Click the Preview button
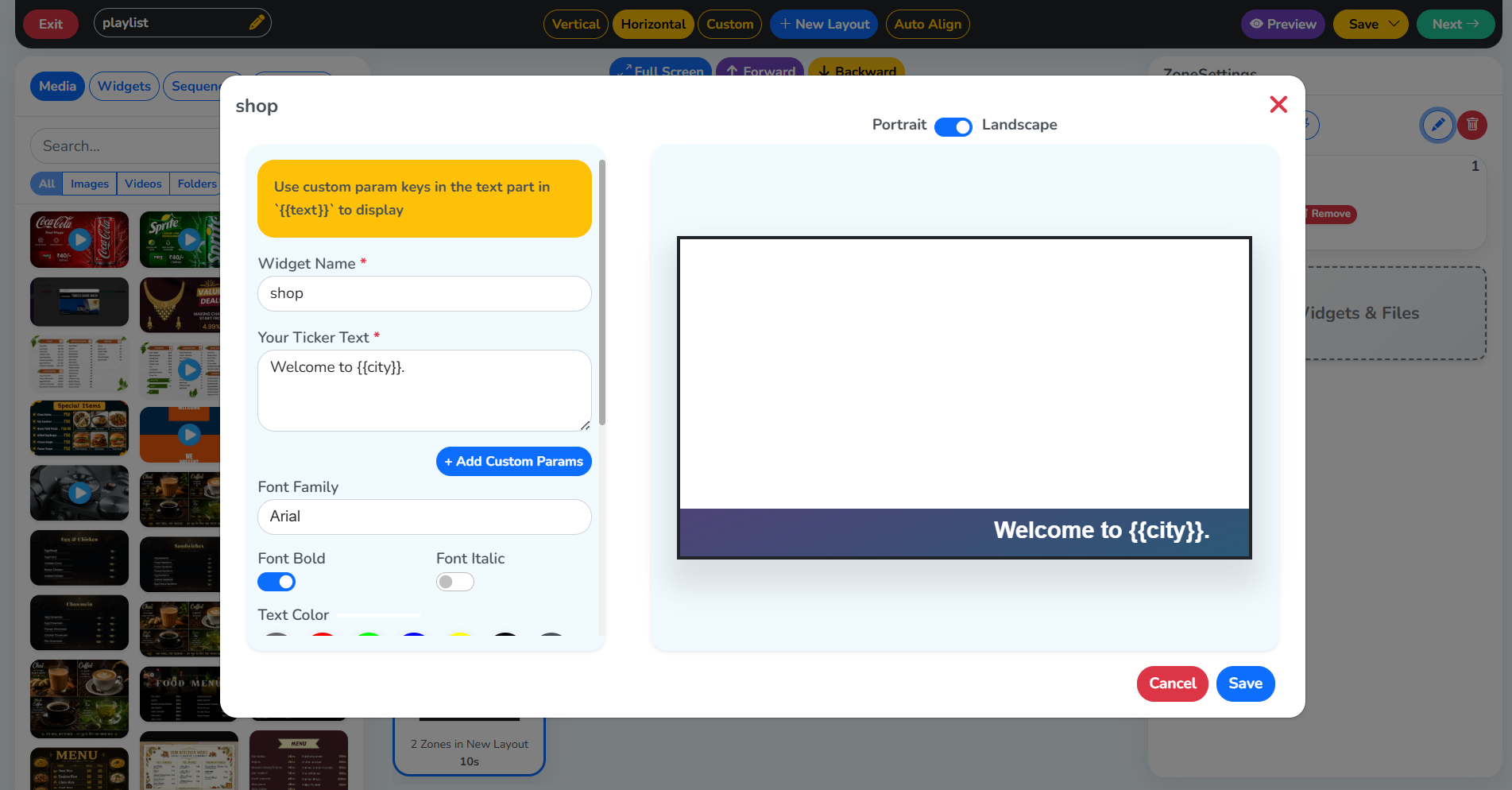Image resolution: width=1512 pixels, height=790 pixels. [x=1282, y=24]
